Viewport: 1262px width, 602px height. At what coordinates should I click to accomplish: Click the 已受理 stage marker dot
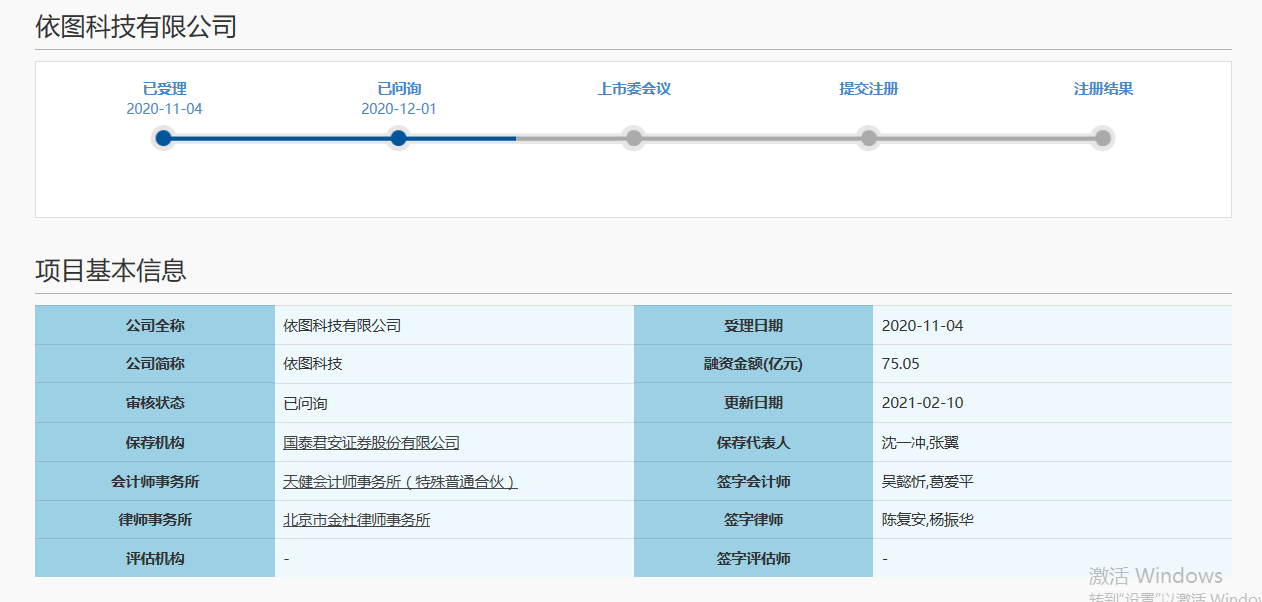coord(164,138)
